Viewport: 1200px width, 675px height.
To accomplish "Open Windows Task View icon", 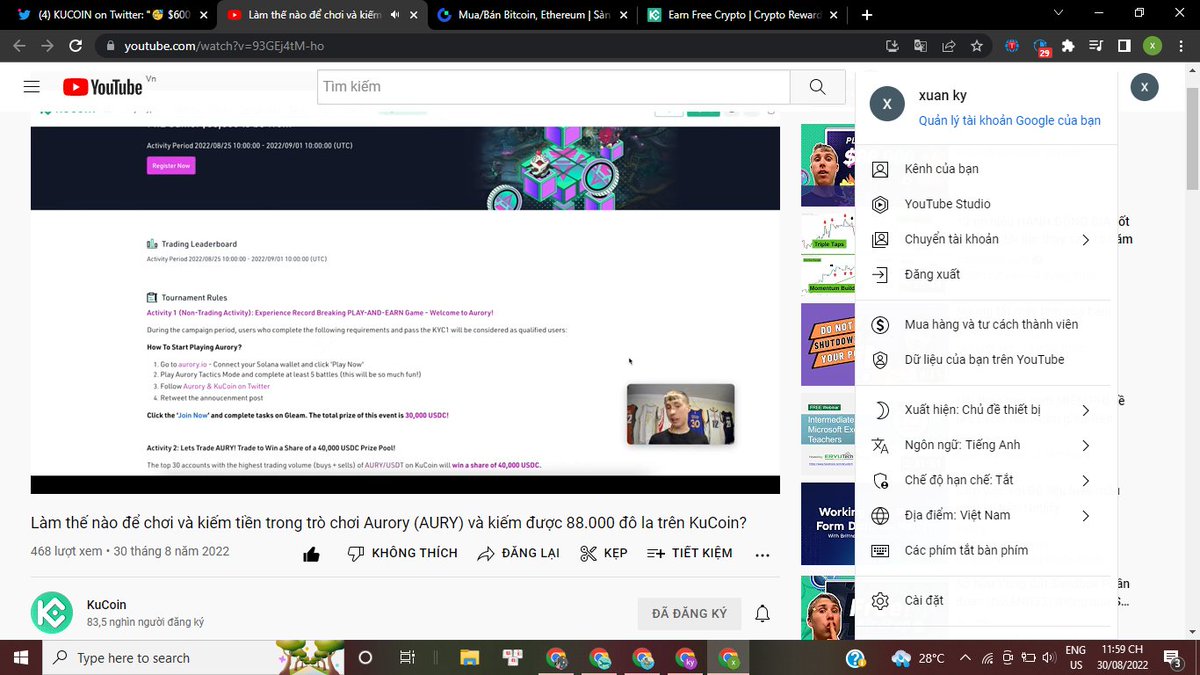I will click(407, 658).
